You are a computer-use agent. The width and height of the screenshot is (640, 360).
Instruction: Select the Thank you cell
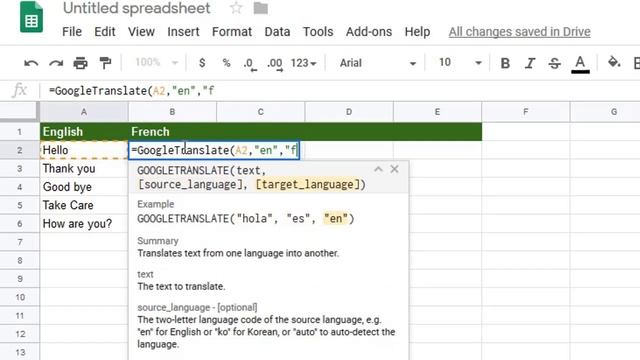(84, 169)
